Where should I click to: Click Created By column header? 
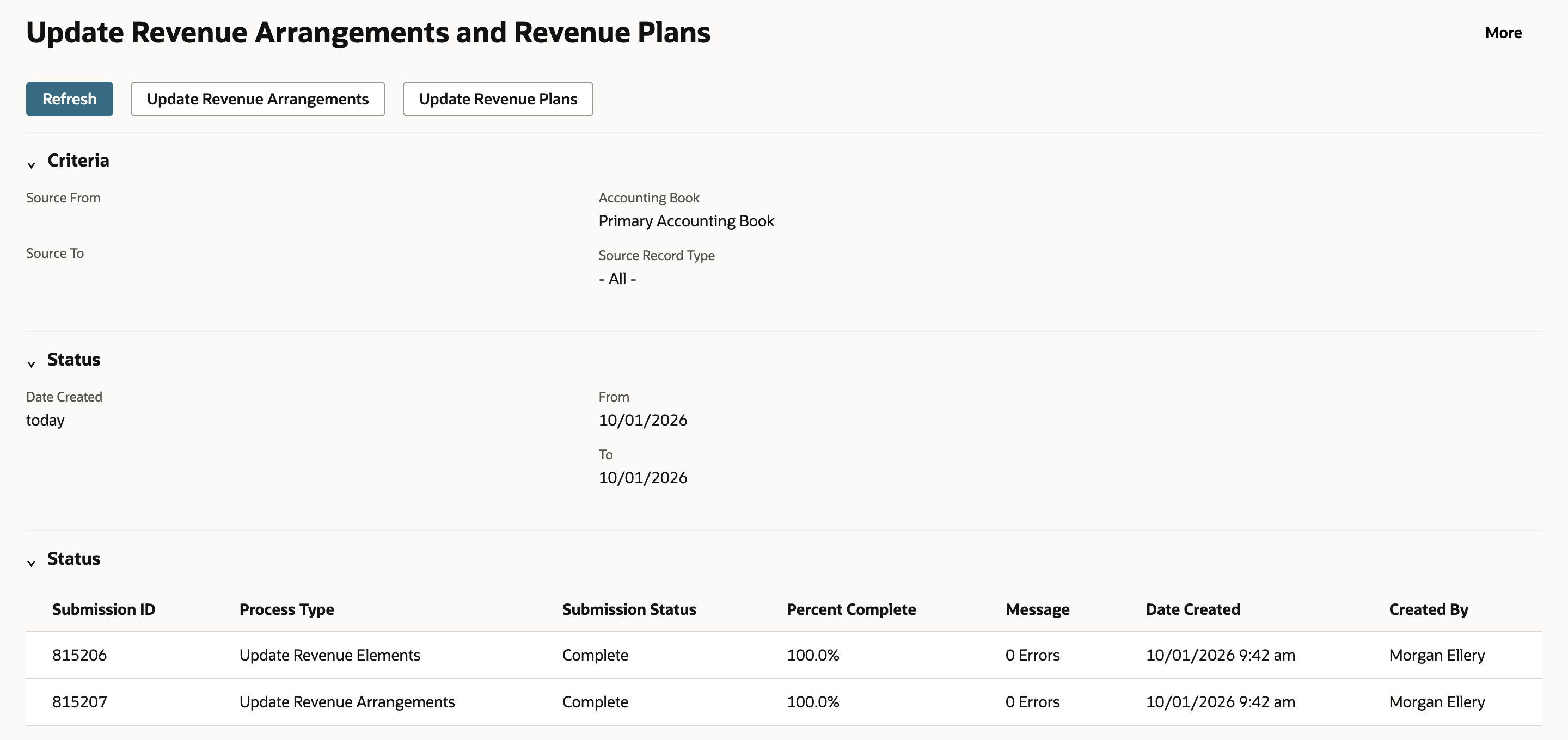coord(1428,609)
